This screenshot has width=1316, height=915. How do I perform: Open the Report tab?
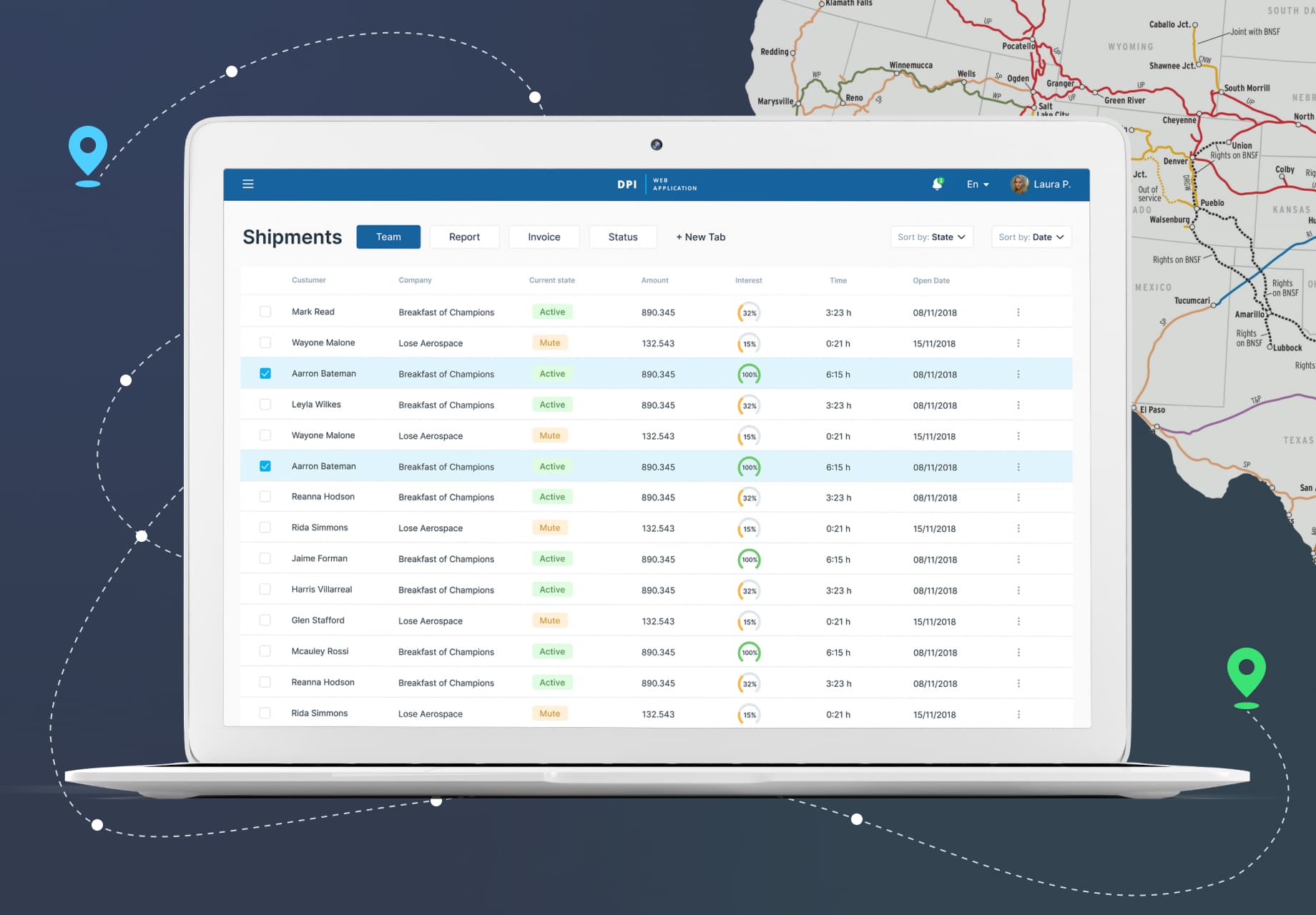pos(464,237)
